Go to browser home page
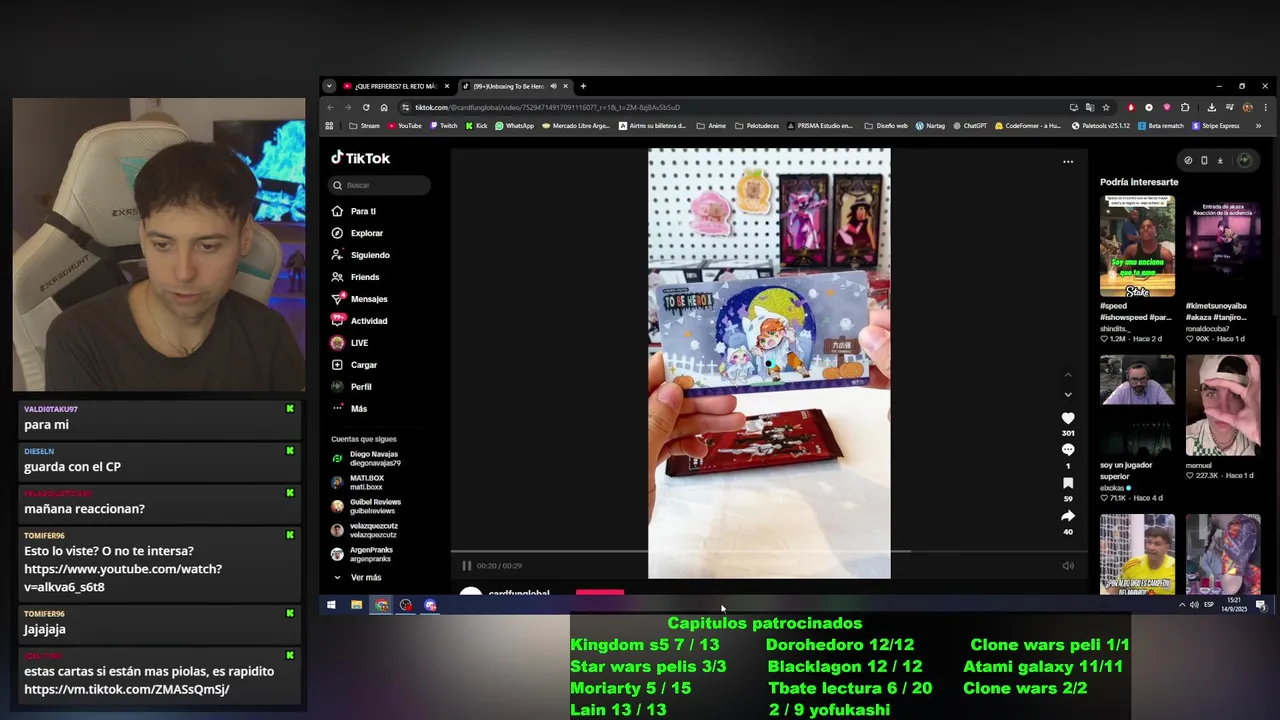This screenshot has height=720, width=1280. [384, 107]
